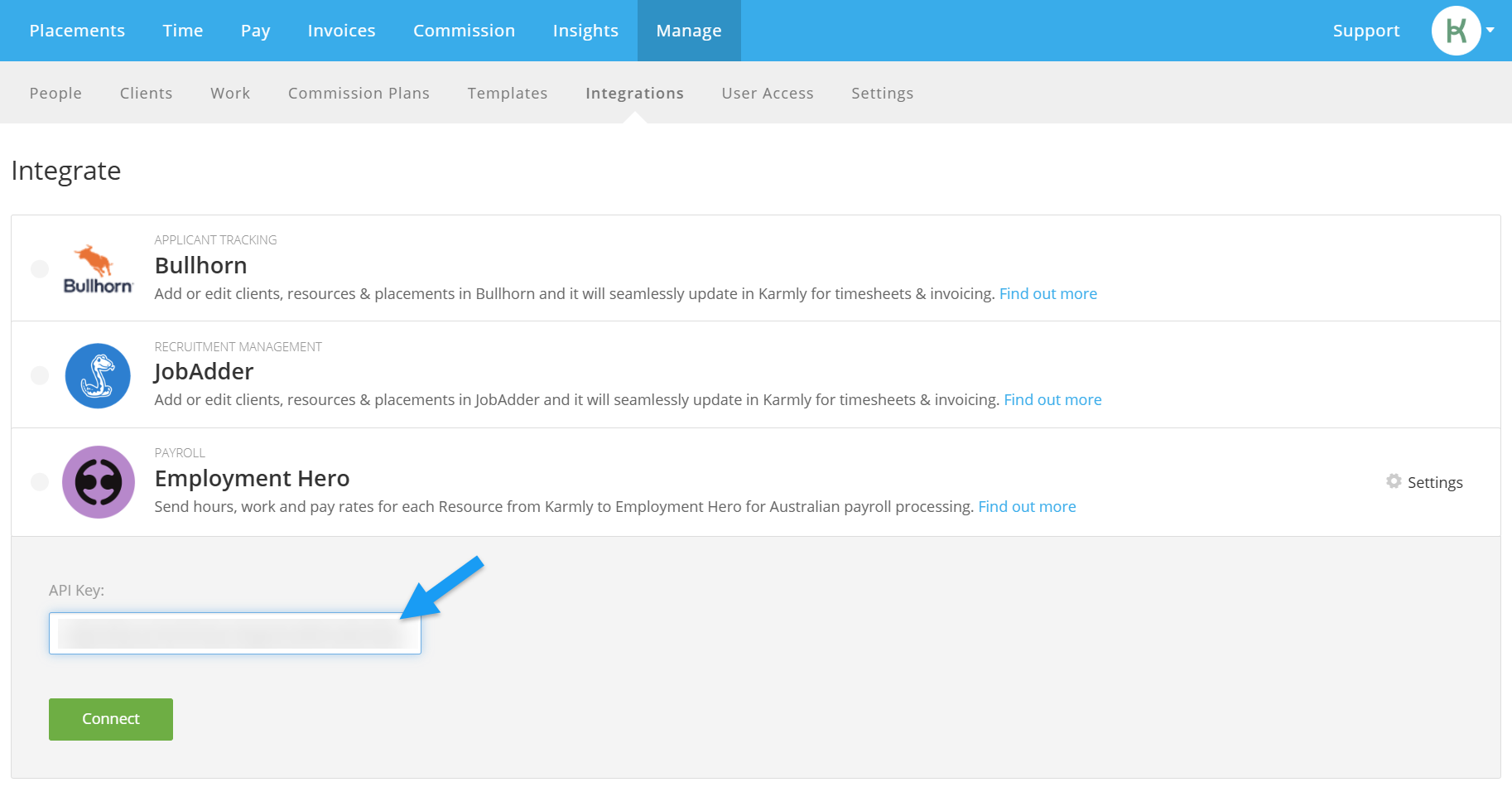Screen dimensions: 1512x787
Task: Click the APPLICANT TRACKING label
Action: pos(215,239)
